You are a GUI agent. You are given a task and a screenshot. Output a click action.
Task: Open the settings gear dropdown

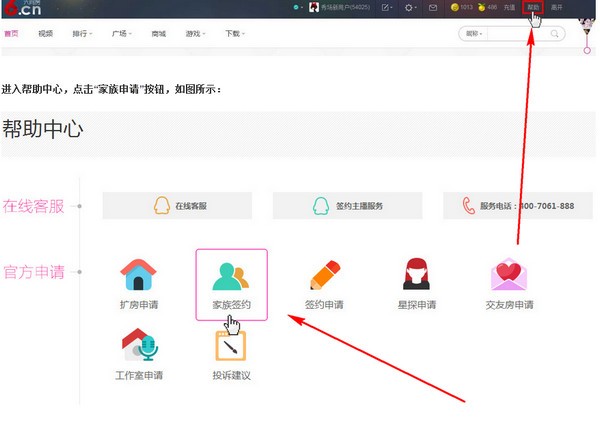[411, 8]
